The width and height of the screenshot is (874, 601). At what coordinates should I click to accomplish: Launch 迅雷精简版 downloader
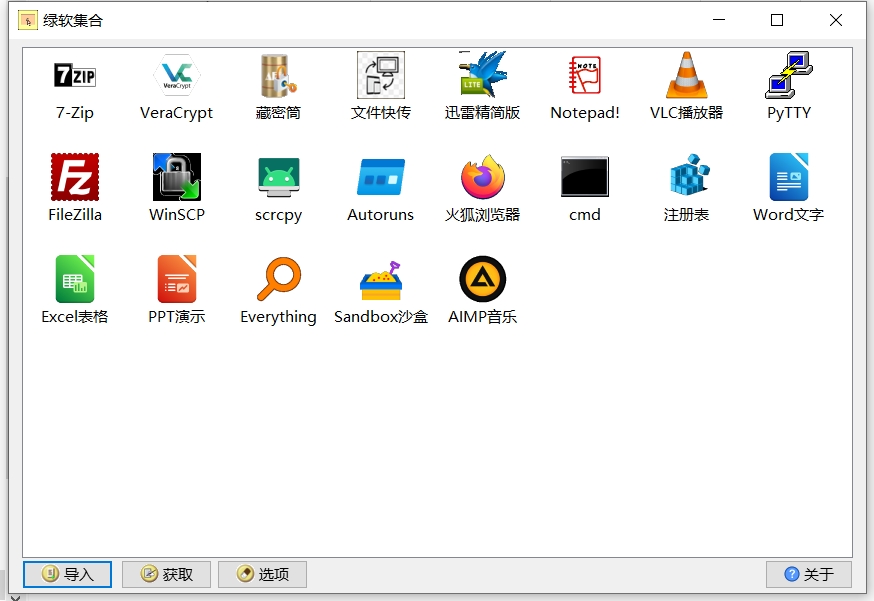pyautogui.click(x=483, y=75)
